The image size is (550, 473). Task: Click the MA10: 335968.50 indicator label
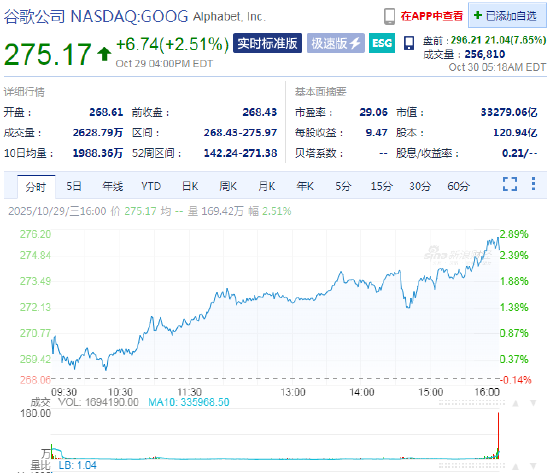[x=189, y=402]
